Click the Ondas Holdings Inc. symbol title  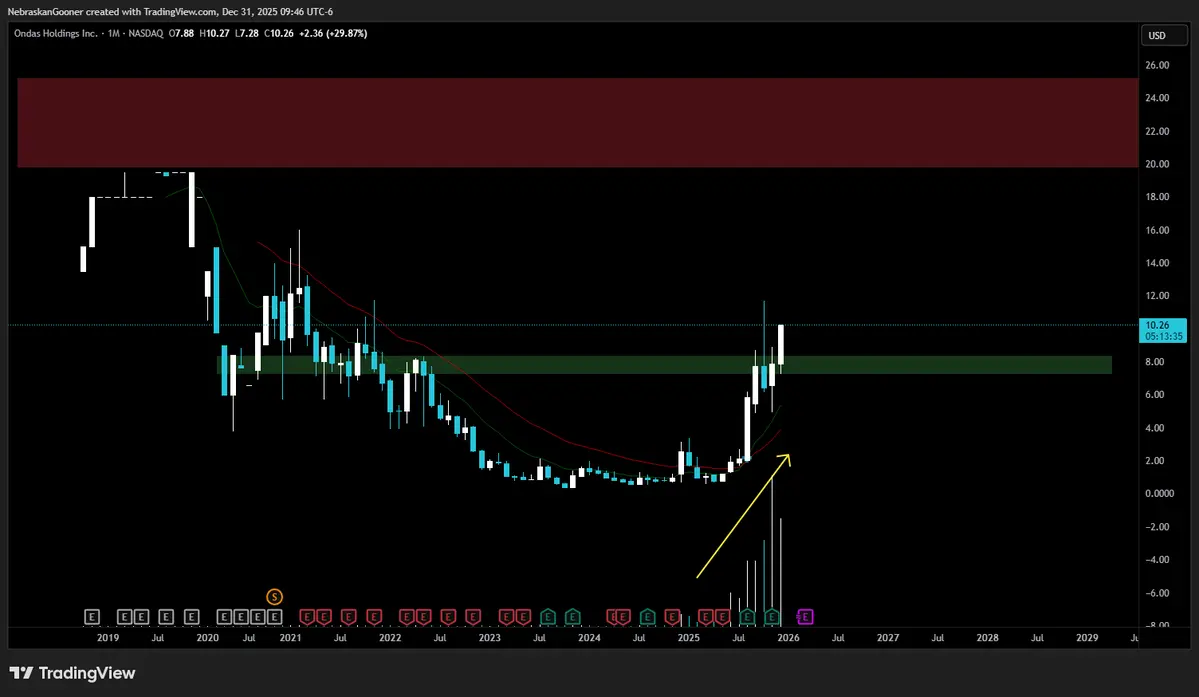(x=55, y=34)
